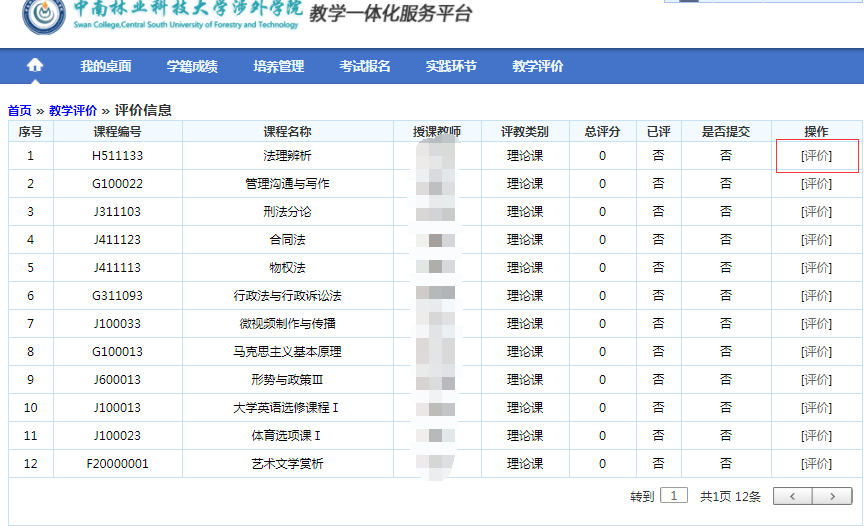Screen dimensions: 864x526
Task: Click 教学评价 breadcrumb link
Action: coord(73,111)
